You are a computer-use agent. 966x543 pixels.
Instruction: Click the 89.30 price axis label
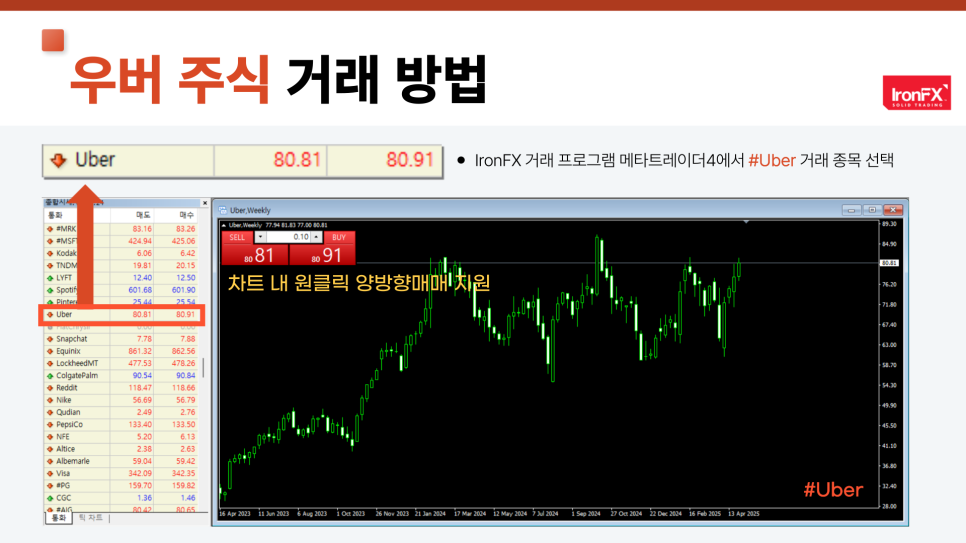(x=889, y=224)
